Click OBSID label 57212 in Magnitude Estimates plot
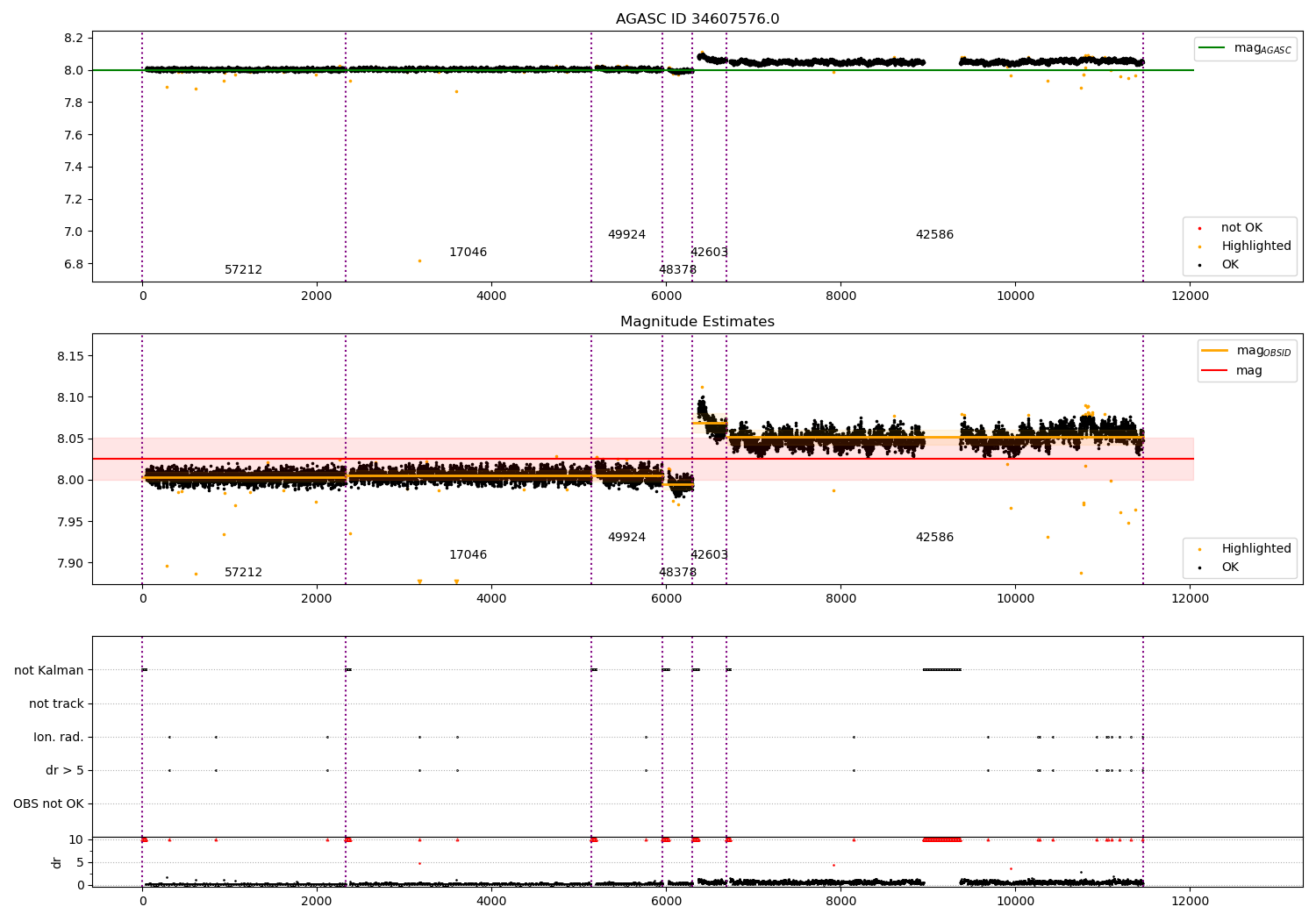 click(x=243, y=573)
